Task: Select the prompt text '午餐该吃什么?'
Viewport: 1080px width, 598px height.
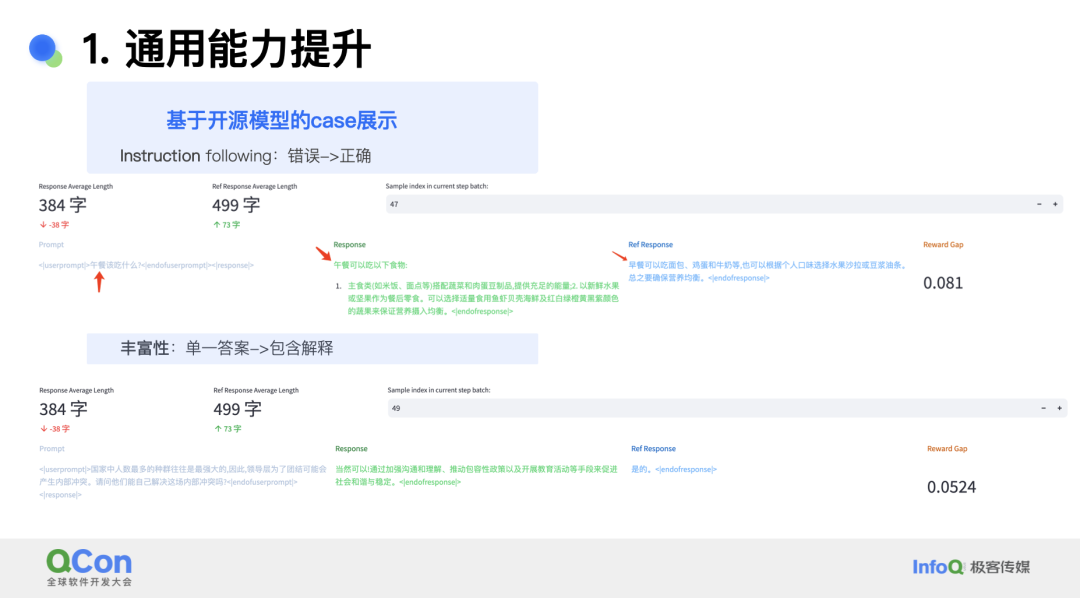Action: pyautogui.click(x=116, y=265)
